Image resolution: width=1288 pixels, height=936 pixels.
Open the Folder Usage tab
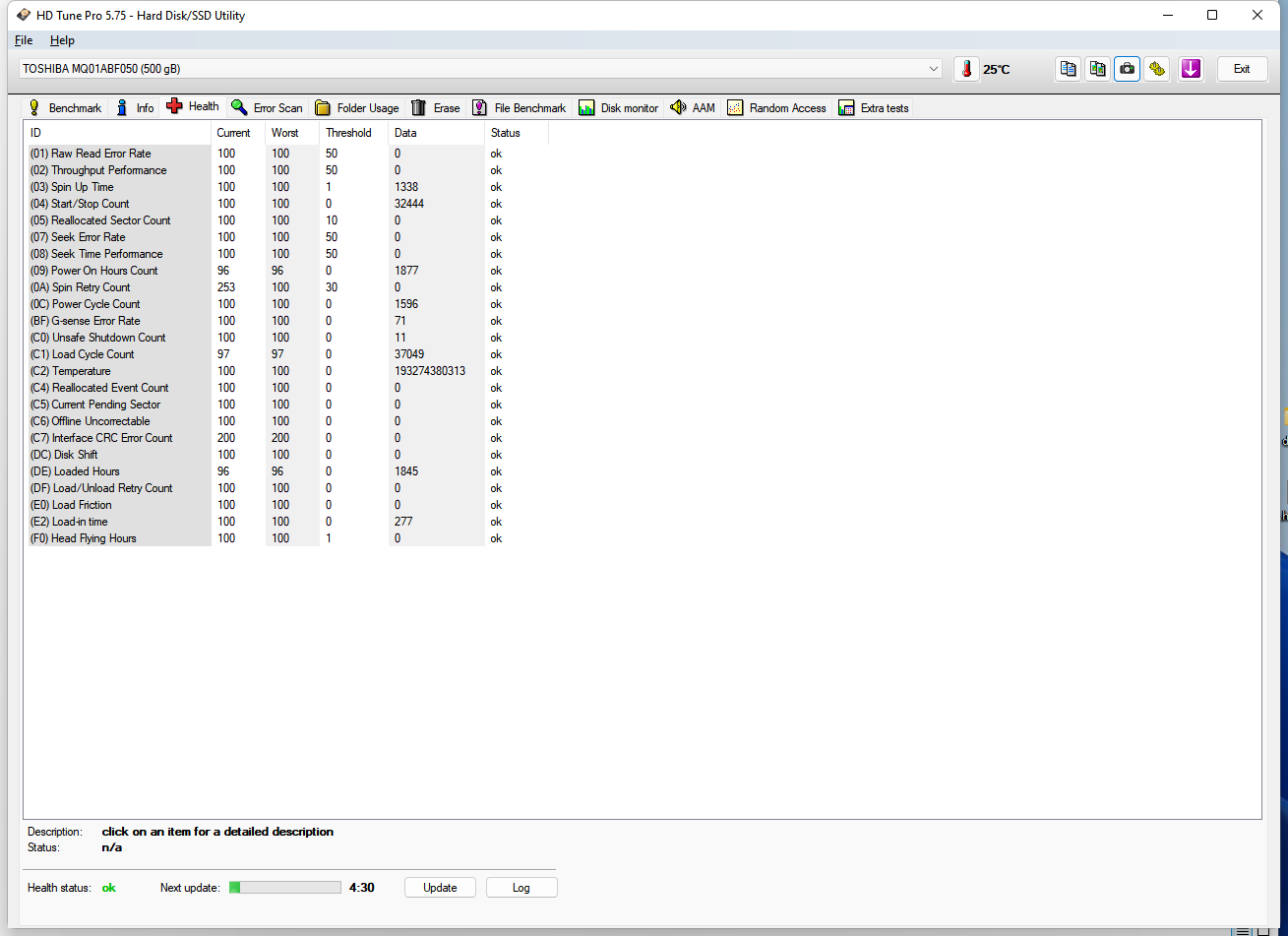[357, 108]
